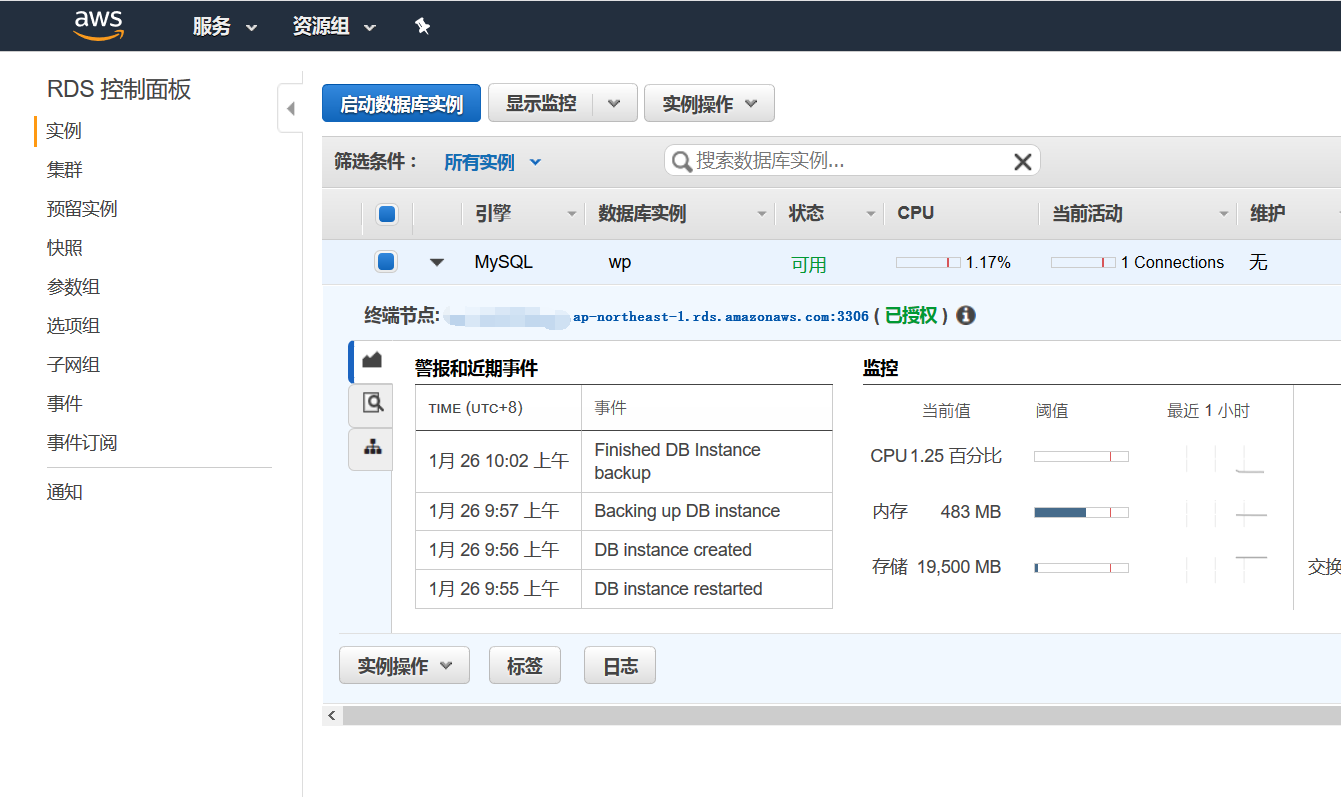
Task: Click the DB instance restarted event
Action: (678, 589)
